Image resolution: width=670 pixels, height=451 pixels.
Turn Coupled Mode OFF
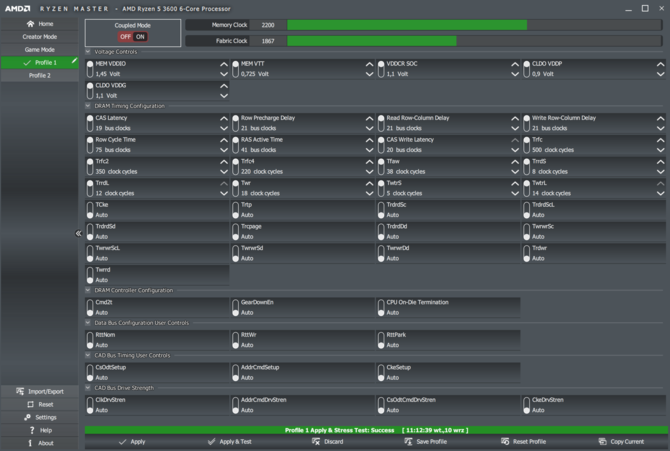coord(126,37)
